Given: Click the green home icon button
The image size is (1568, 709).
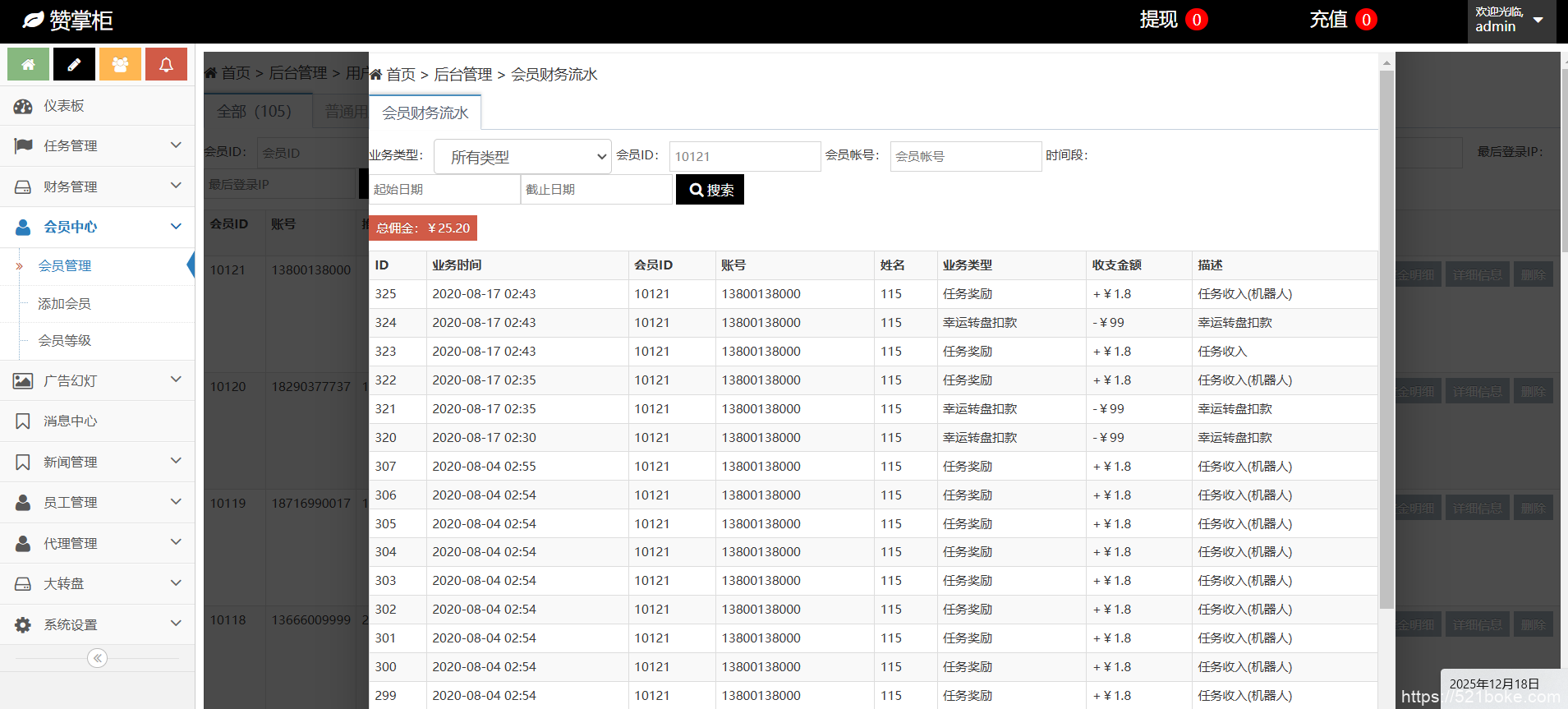Looking at the screenshot, I should click(29, 64).
